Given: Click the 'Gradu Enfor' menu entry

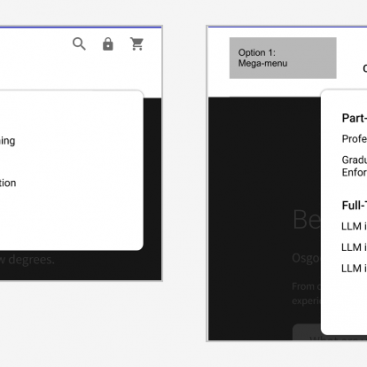Looking at the screenshot, I should click(x=354, y=166).
